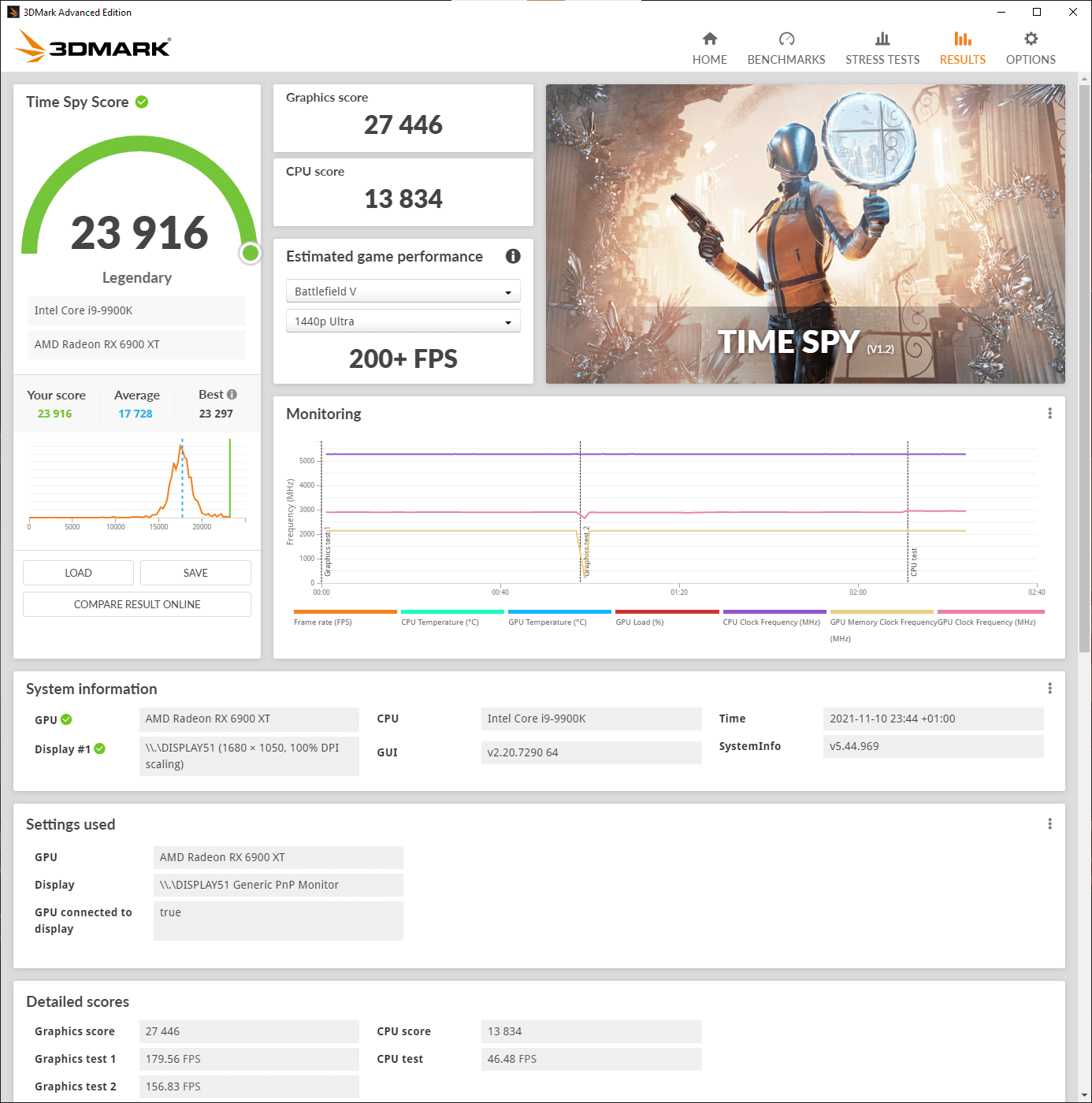1092x1103 pixels.
Task: Click the 3DMark app icon in the title bar
Action: click(x=13, y=12)
